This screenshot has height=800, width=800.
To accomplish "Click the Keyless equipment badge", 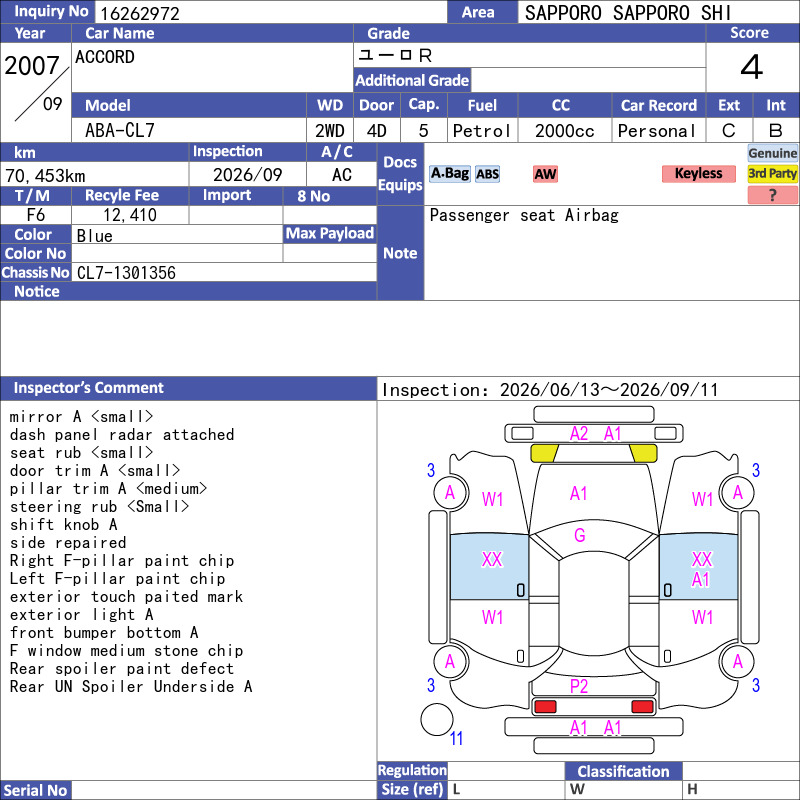I will pos(698,174).
